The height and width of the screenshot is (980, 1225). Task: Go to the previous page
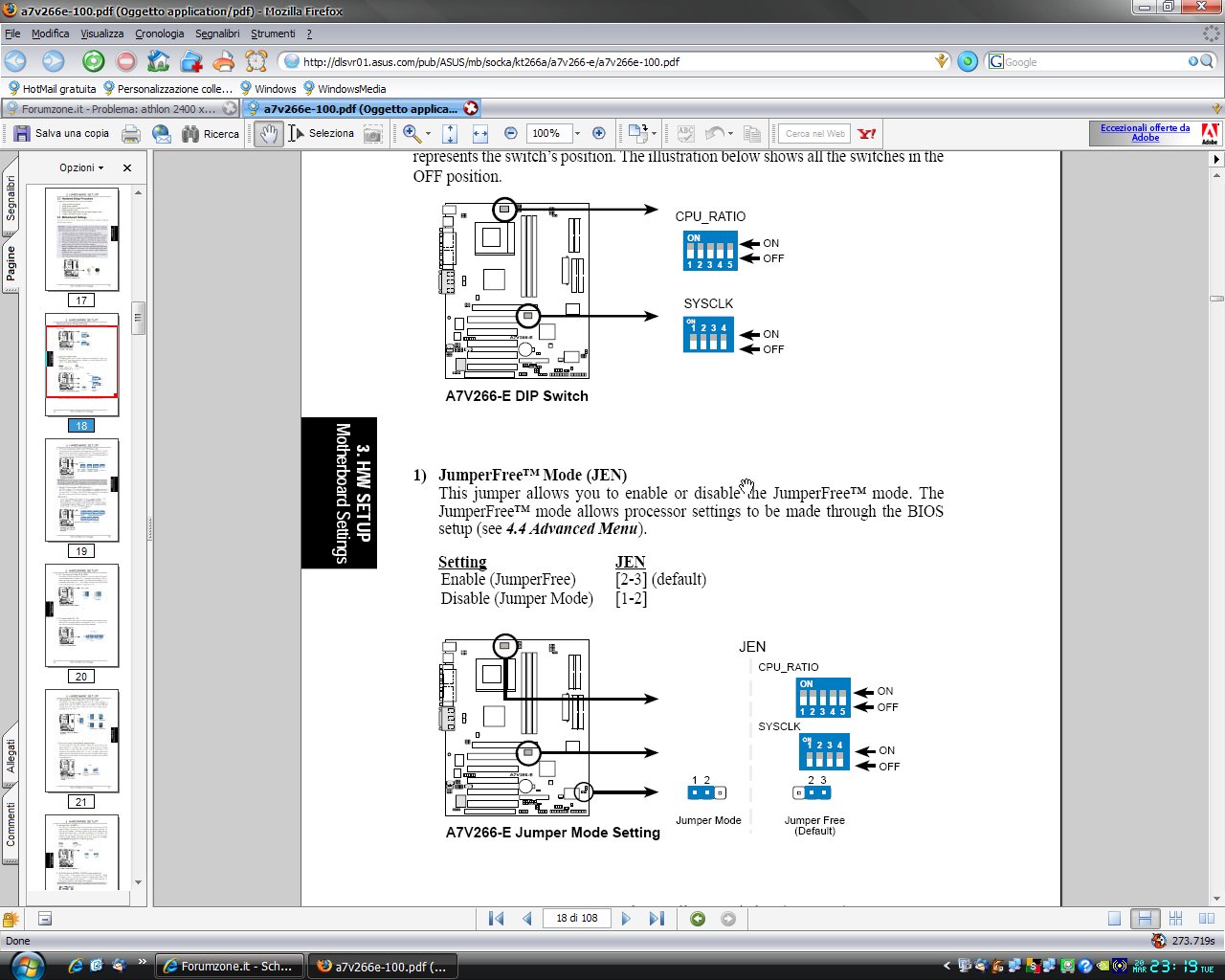coord(527,919)
